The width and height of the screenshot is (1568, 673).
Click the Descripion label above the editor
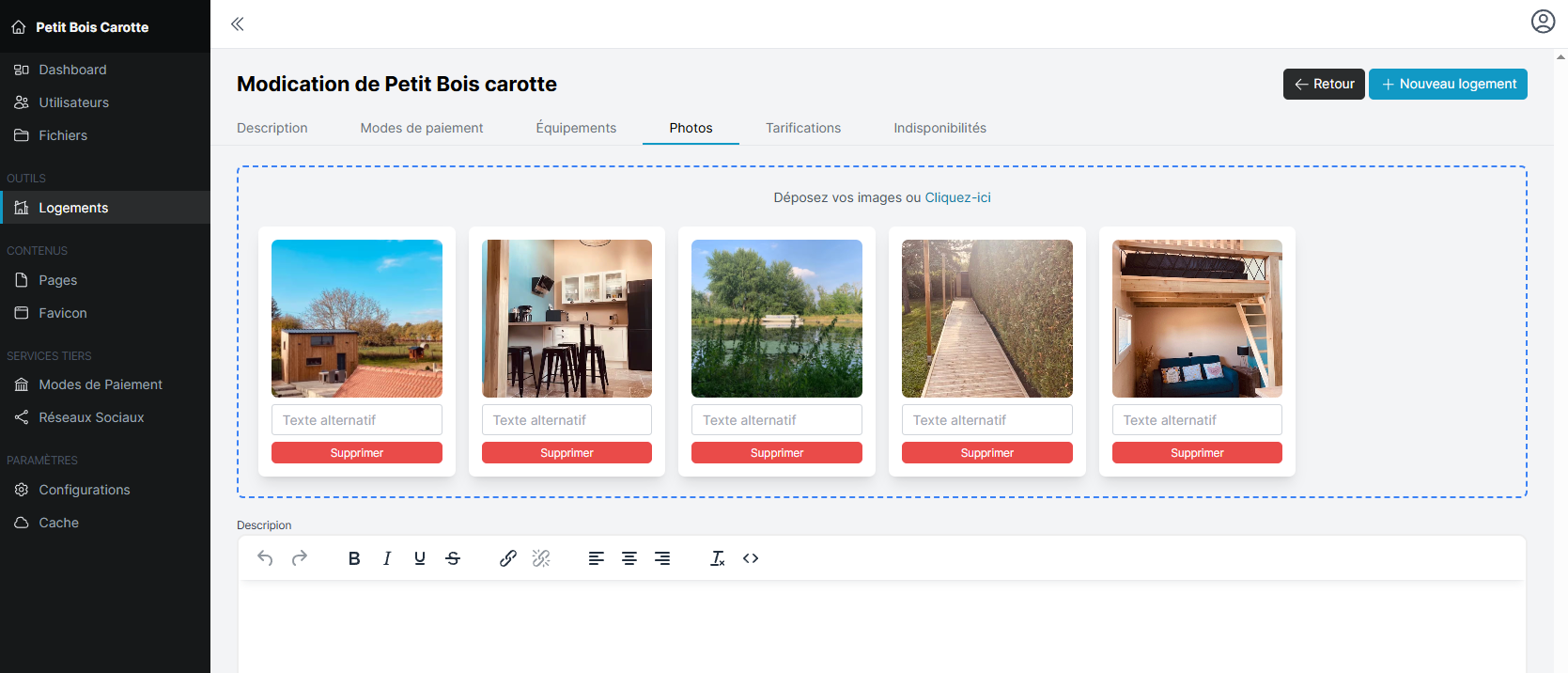[264, 525]
